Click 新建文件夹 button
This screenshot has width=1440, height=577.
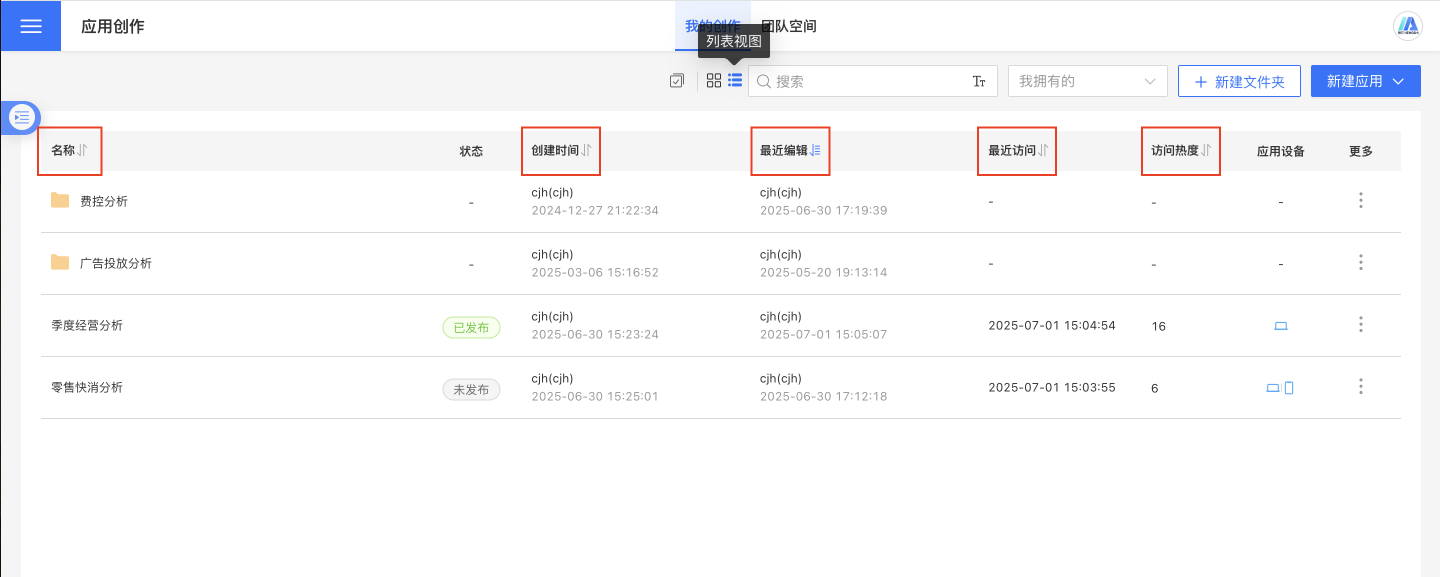[x=1239, y=81]
